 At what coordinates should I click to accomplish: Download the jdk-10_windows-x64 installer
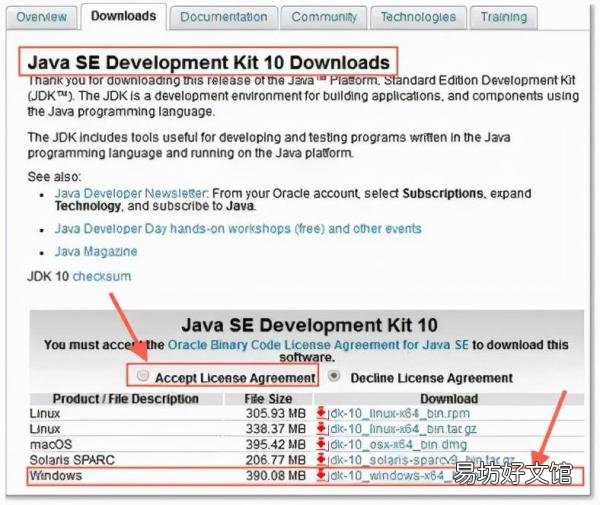[x=390, y=476]
